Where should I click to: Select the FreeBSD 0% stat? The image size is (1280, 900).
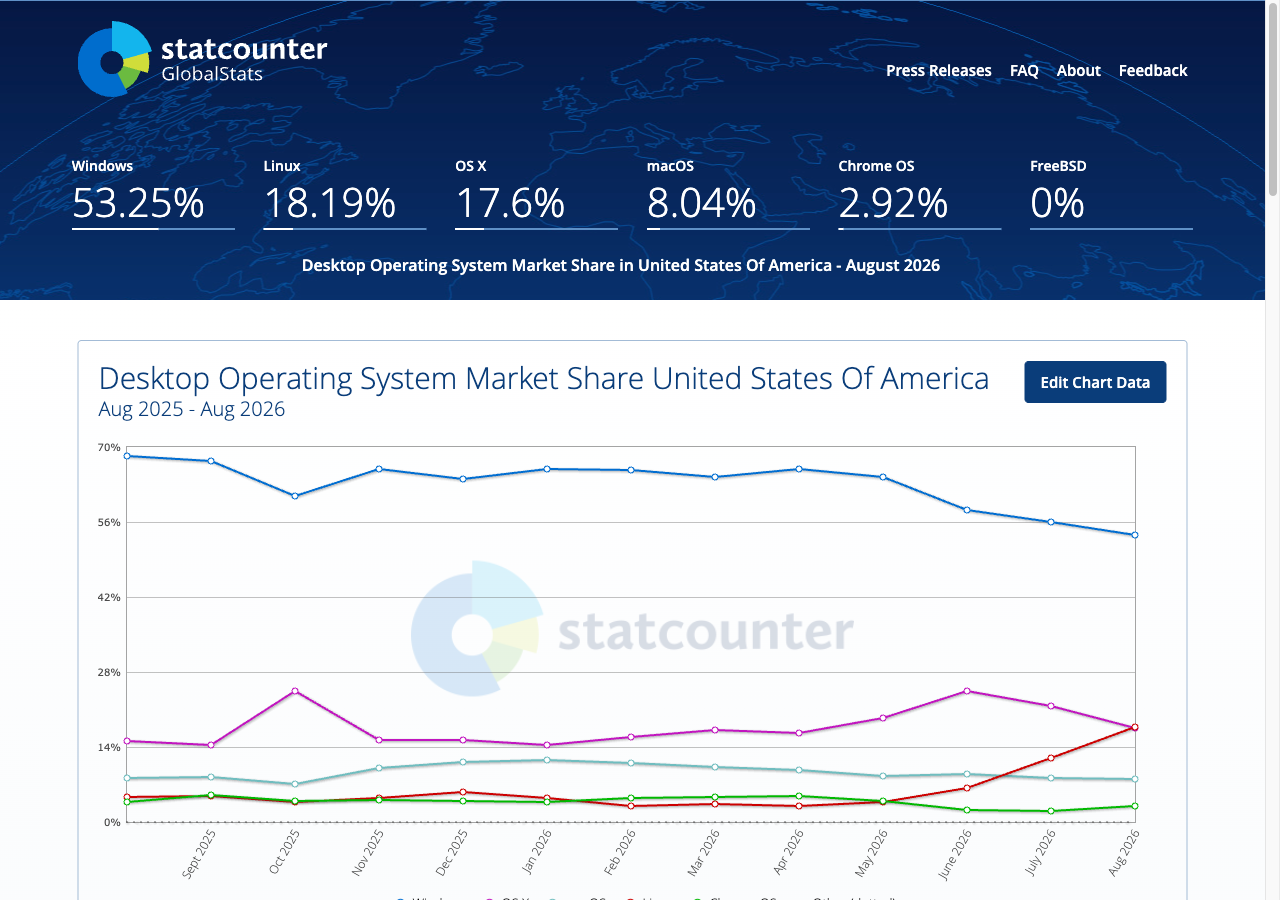point(1111,193)
